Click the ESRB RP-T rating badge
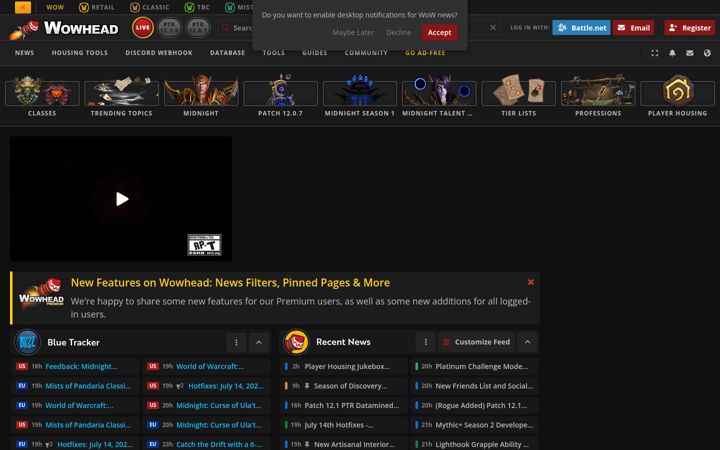The width and height of the screenshot is (720, 450). pos(204,245)
